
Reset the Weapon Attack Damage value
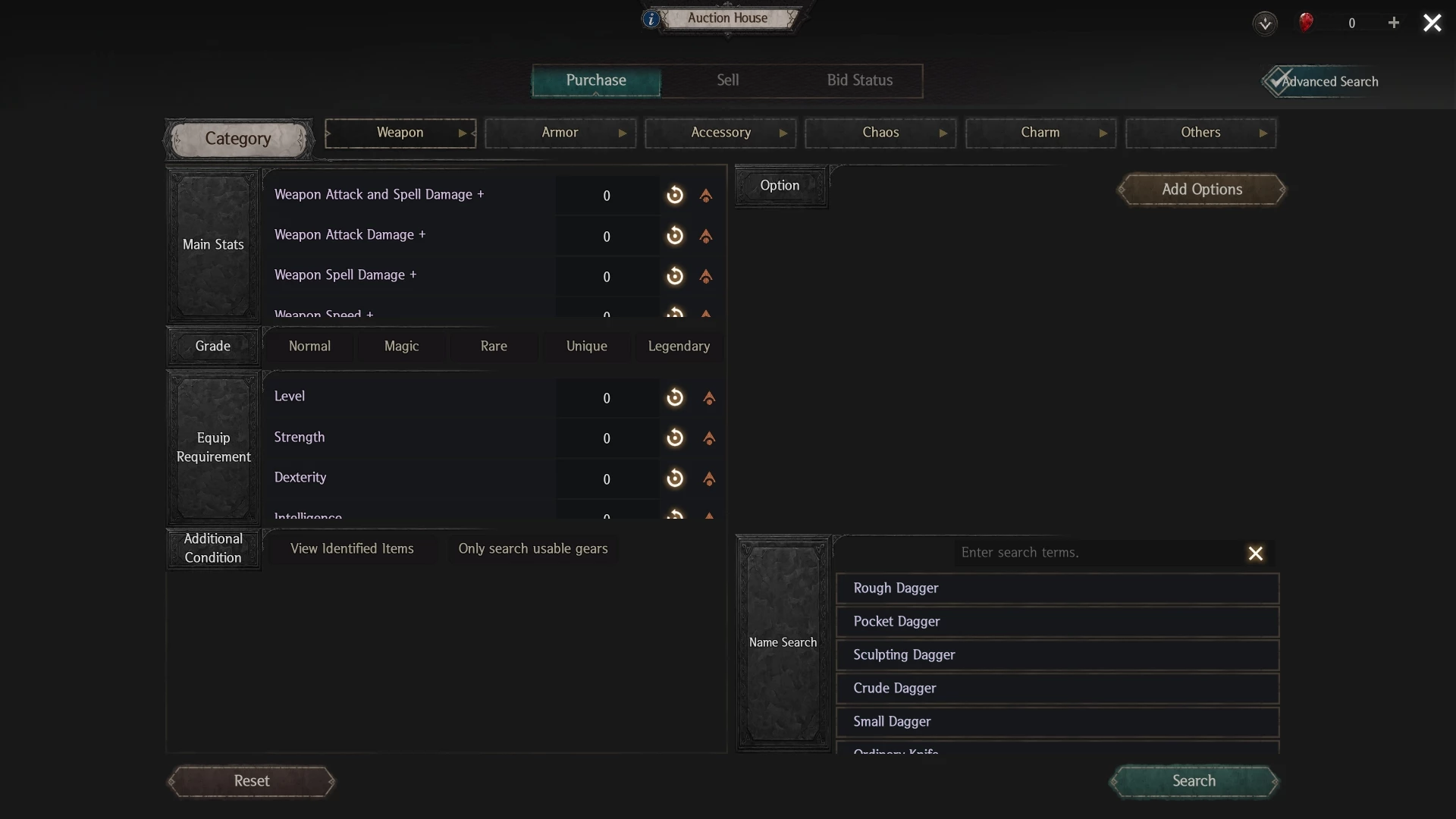(x=675, y=236)
